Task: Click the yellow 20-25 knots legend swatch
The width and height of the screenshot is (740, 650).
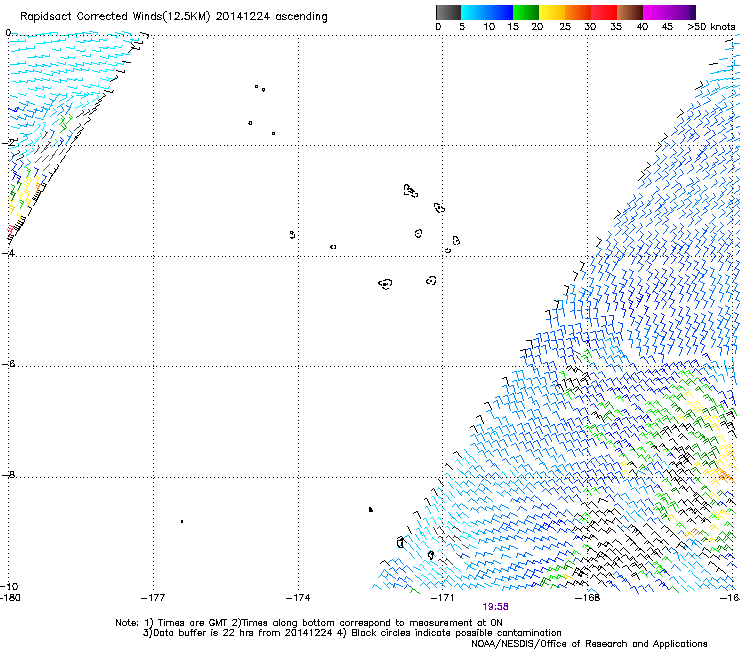Action: (552, 12)
